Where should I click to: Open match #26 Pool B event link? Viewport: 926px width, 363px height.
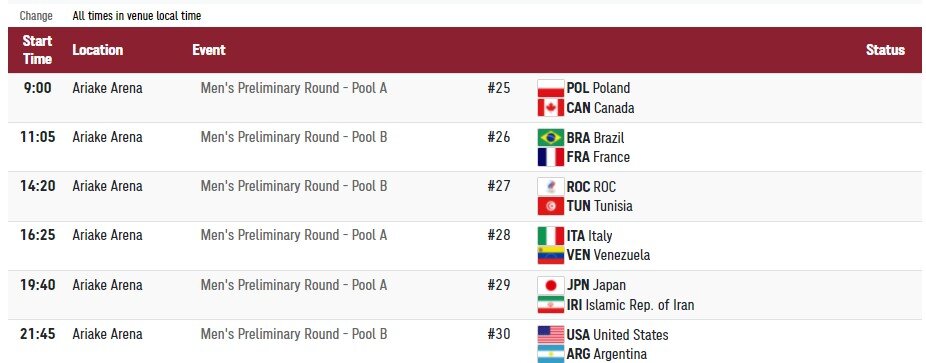coord(294,137)
